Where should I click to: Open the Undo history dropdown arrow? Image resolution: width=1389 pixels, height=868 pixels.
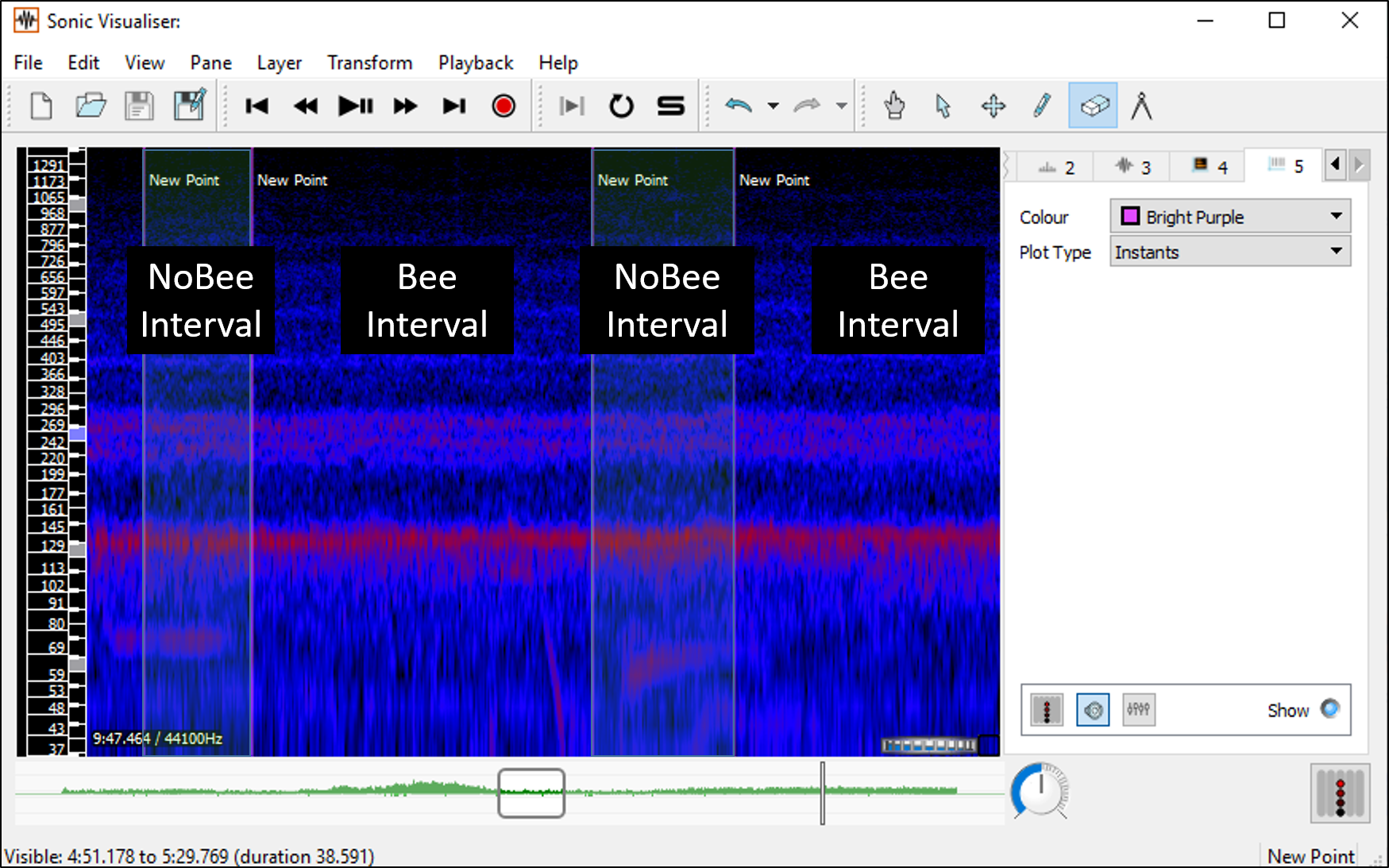pyautogui.click(x=773, y=106)
